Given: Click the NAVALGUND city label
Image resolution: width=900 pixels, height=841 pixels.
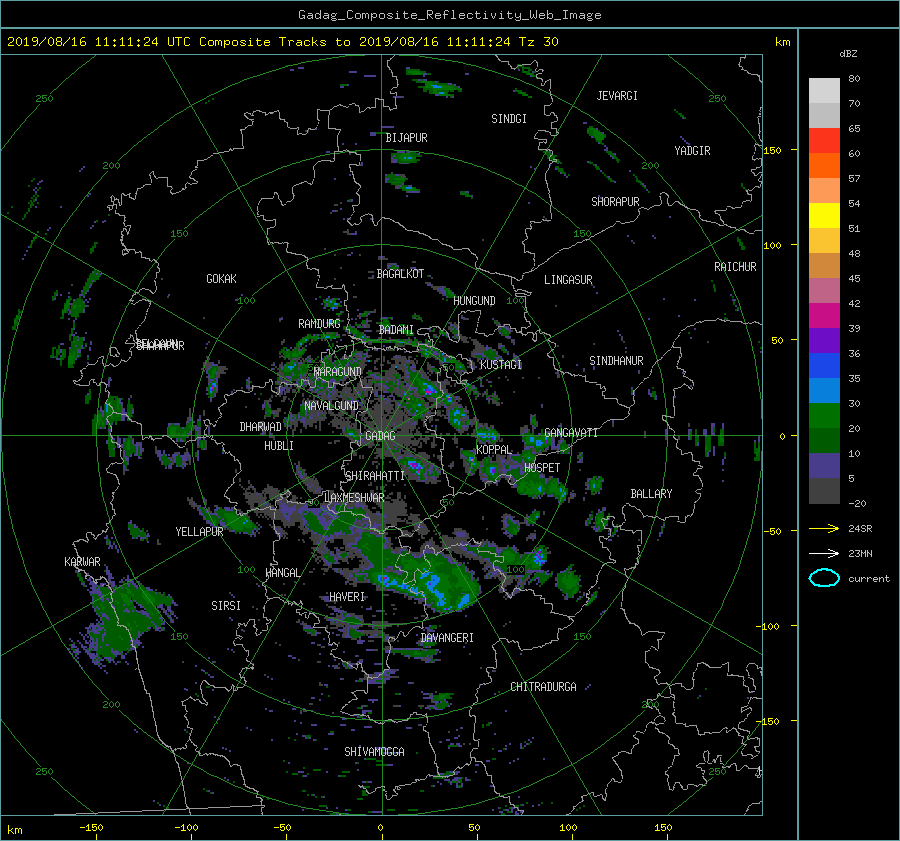Looking at the screenshot, I should [x=331, y=406].
